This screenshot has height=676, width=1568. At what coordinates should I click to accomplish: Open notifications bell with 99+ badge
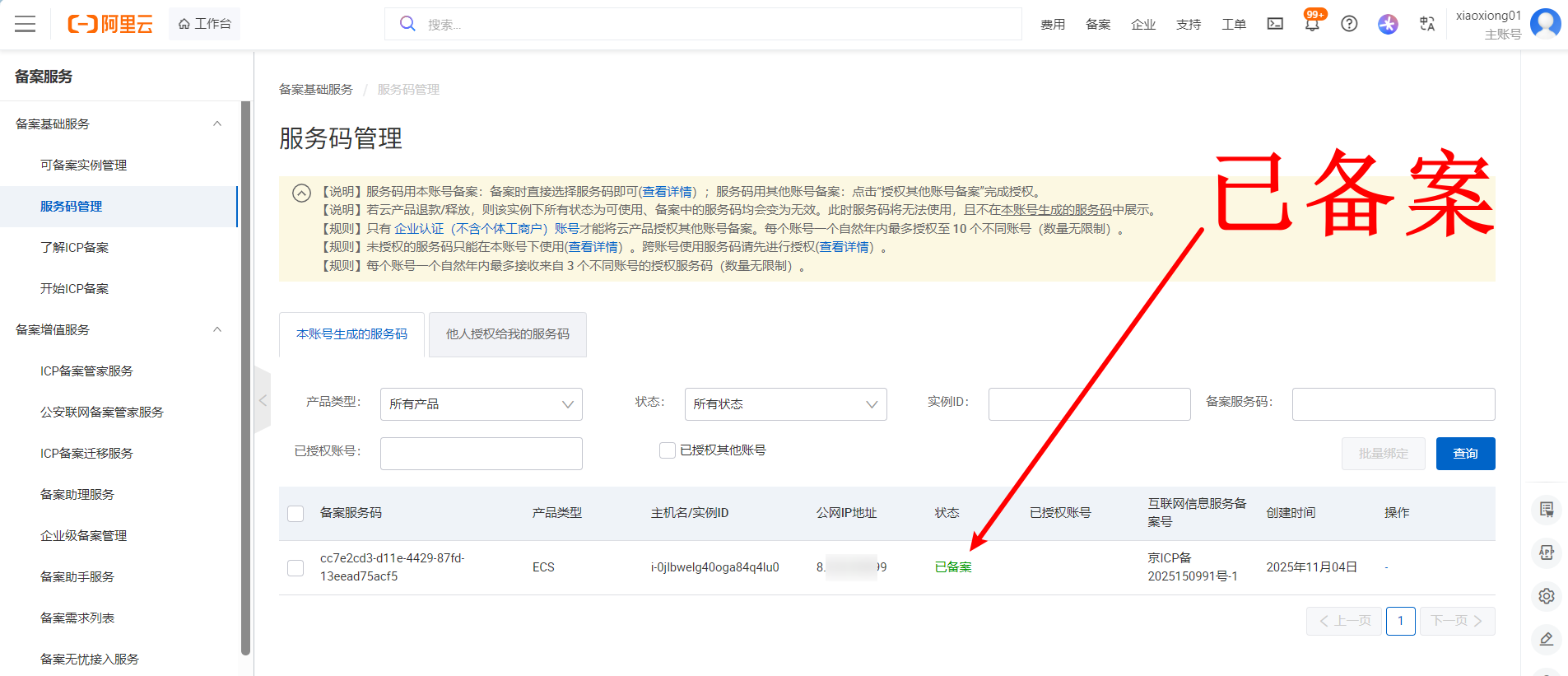point(1313,22)
